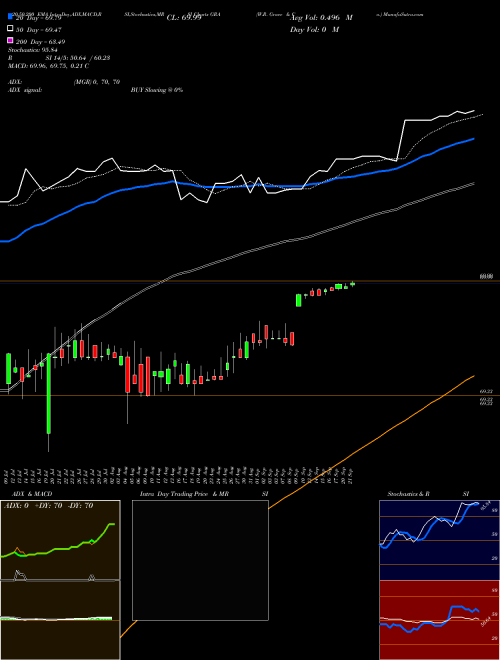The image size is (500, 660).
Task: Select the '30 Day = 69.47' legend text
Action: tap(38, 30)
